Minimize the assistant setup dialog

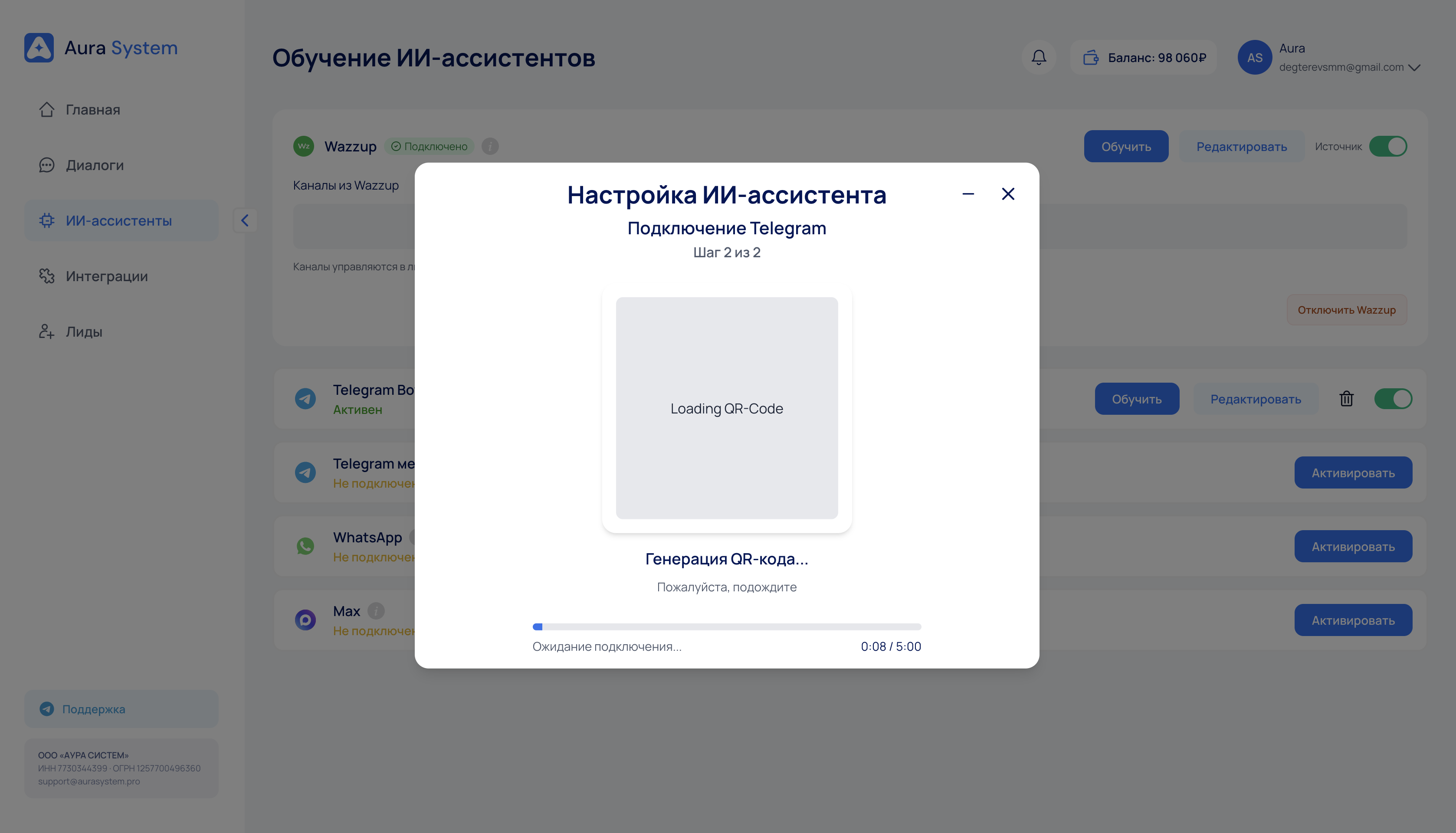[968, 194]
